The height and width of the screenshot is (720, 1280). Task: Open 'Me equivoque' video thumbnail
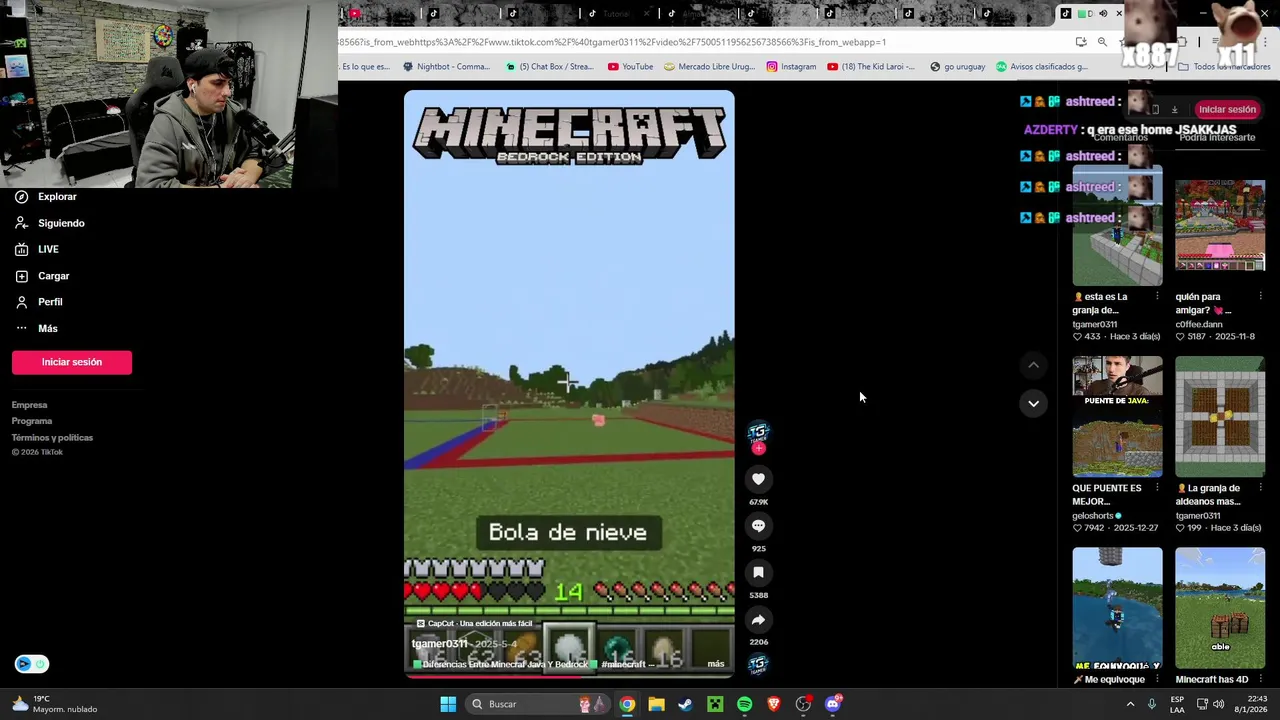1117,609
